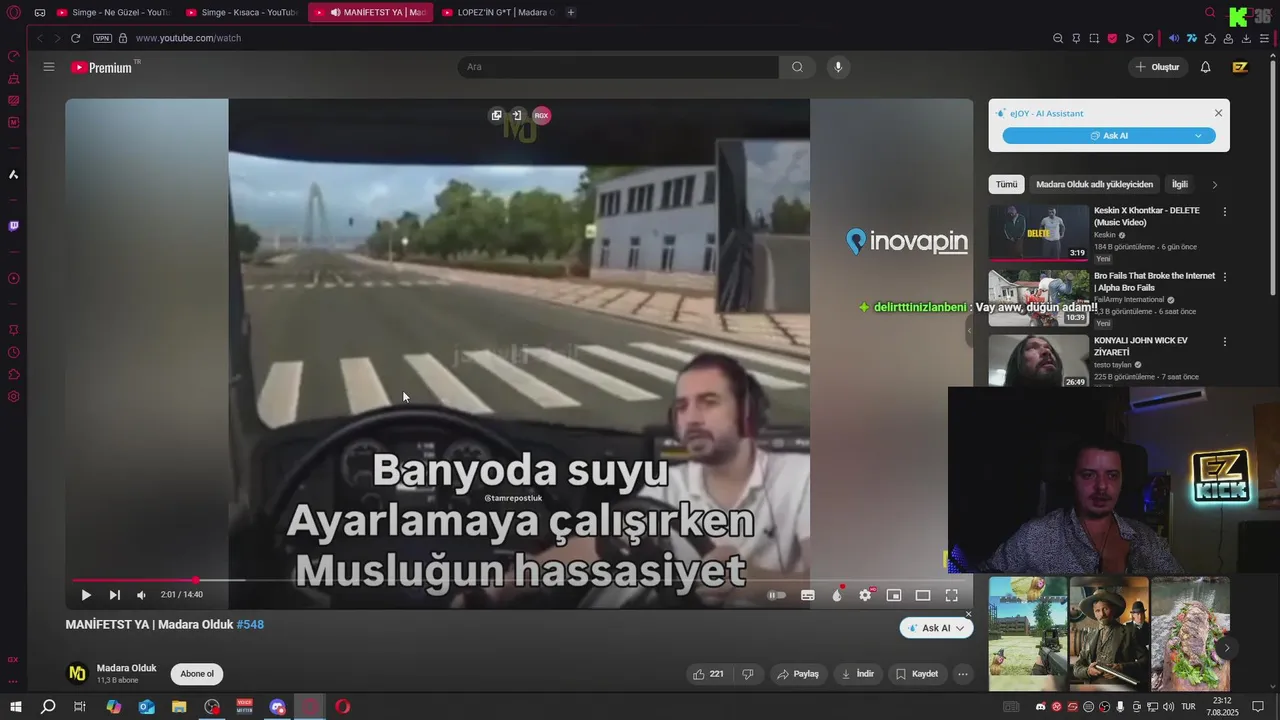Share the video with Paylaş
1280x720 pixels.
pos(797,674)
